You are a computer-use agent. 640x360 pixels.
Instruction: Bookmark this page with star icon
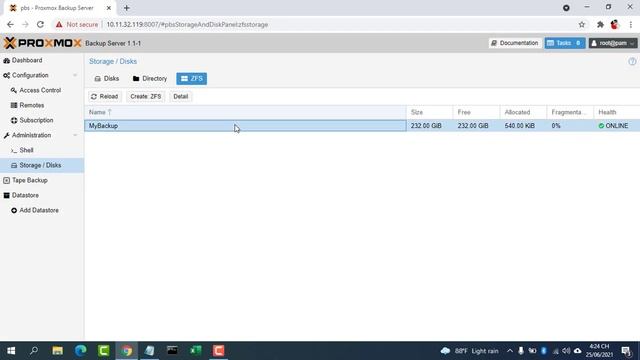(x=582, y=24)
